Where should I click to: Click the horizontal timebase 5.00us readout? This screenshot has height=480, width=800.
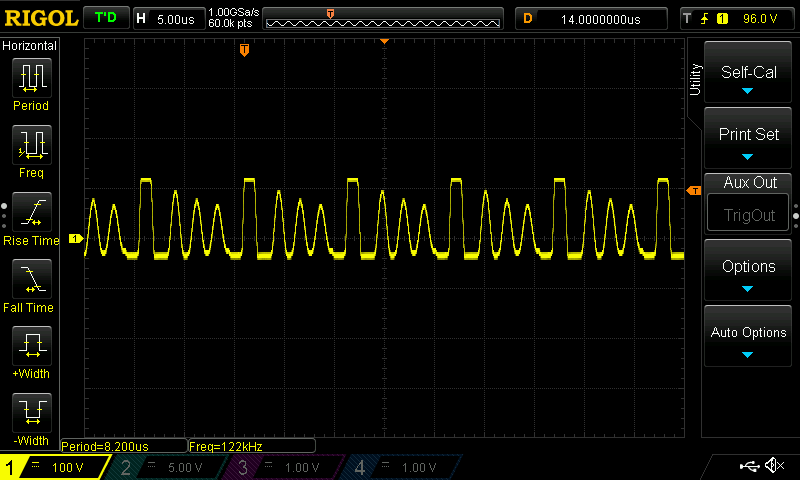click(176, 20)
